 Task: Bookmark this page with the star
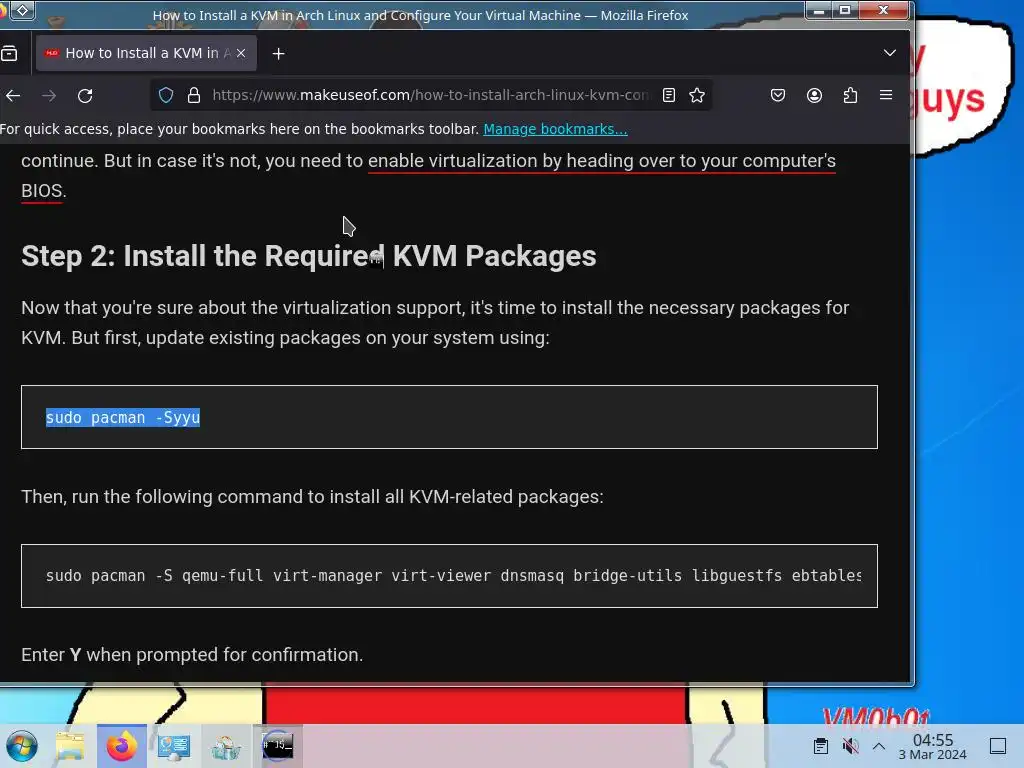pyautogui.click(x=697, y=95)
